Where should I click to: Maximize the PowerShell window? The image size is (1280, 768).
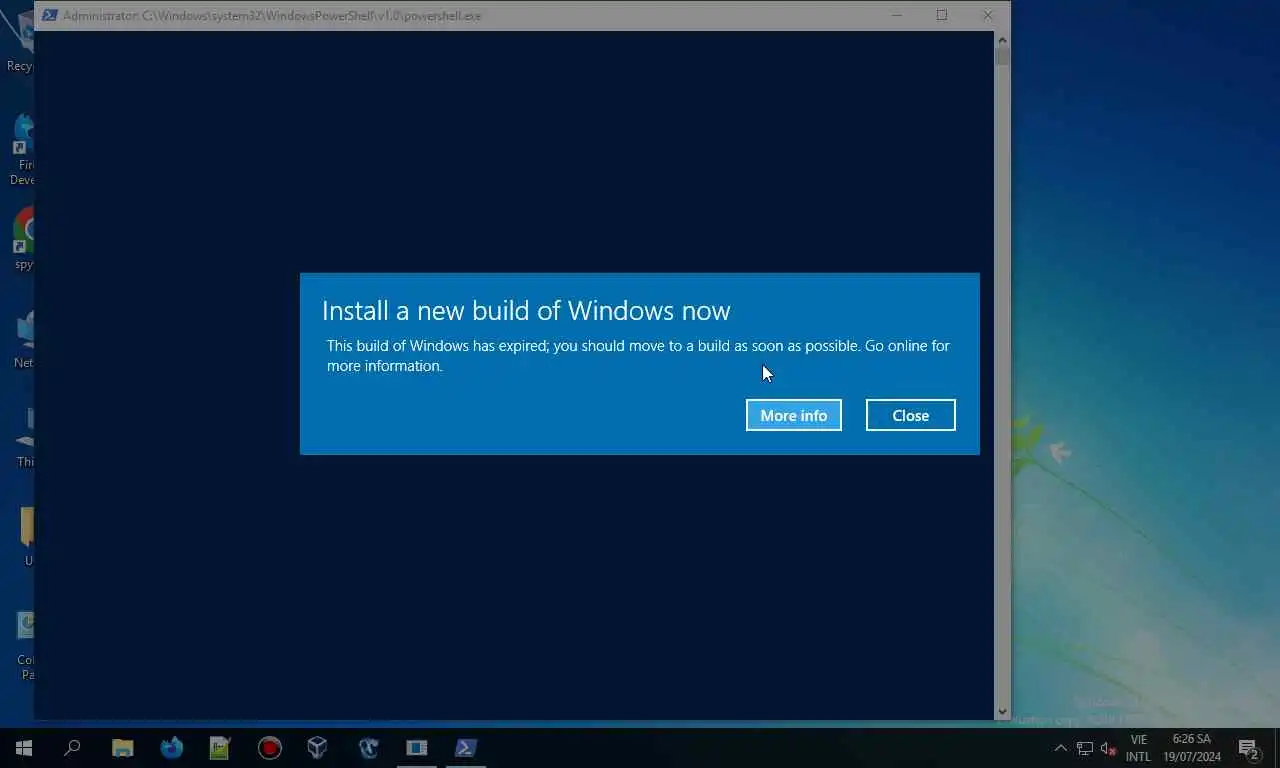point(942,15)
